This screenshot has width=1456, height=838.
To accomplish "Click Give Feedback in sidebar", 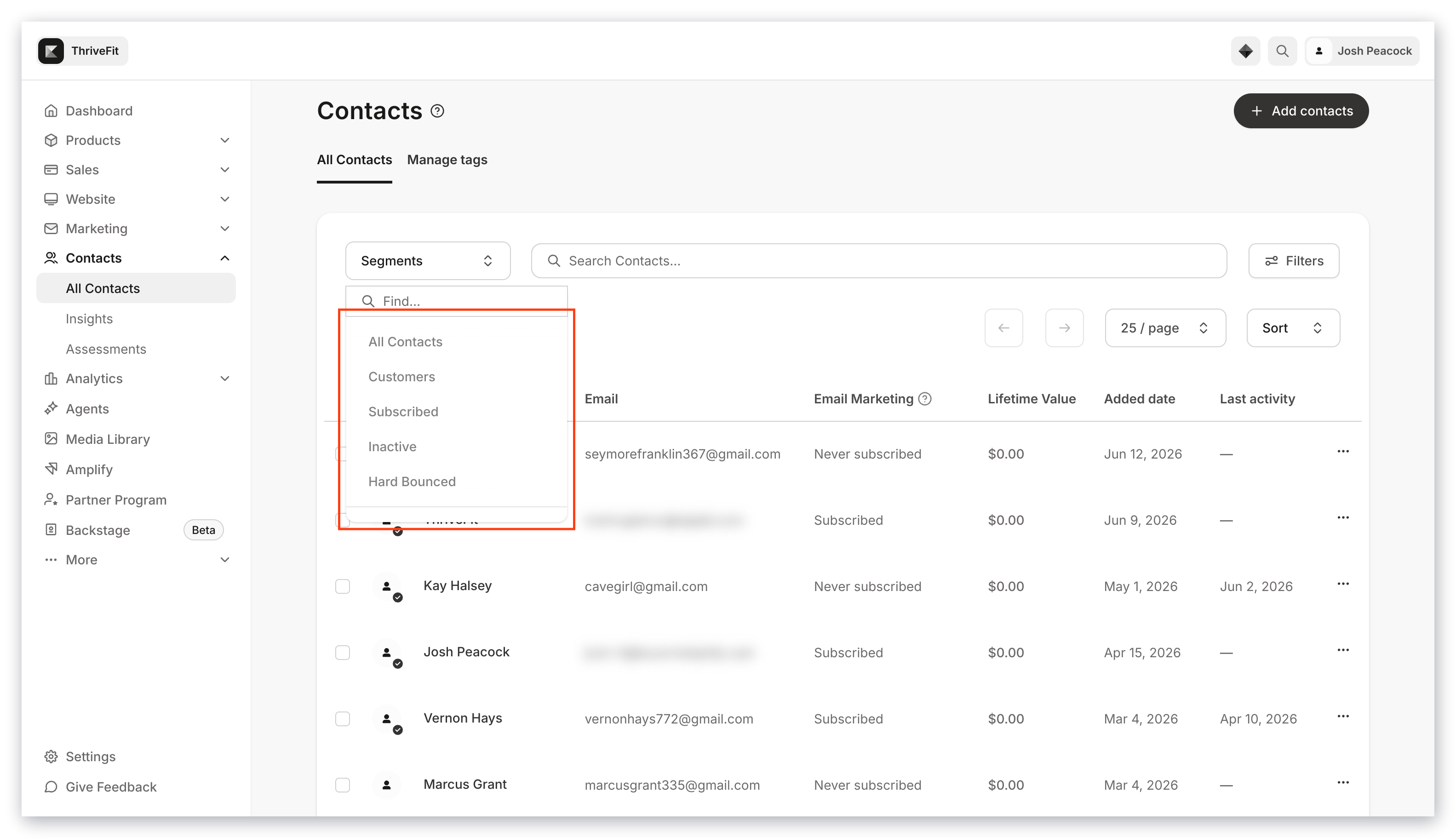I will point(110,787).
